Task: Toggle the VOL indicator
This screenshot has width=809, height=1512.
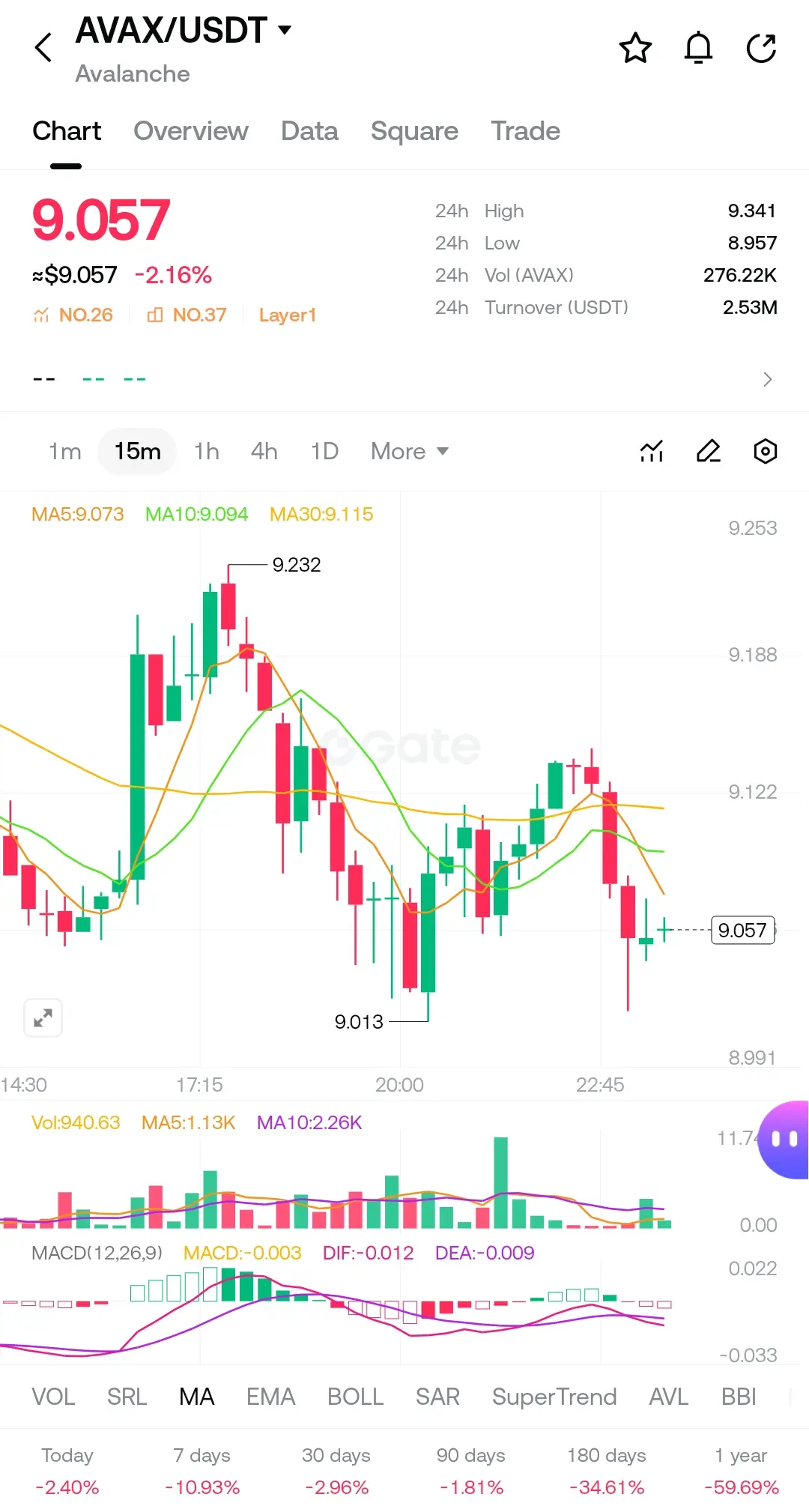Action: coord(53,1397)
